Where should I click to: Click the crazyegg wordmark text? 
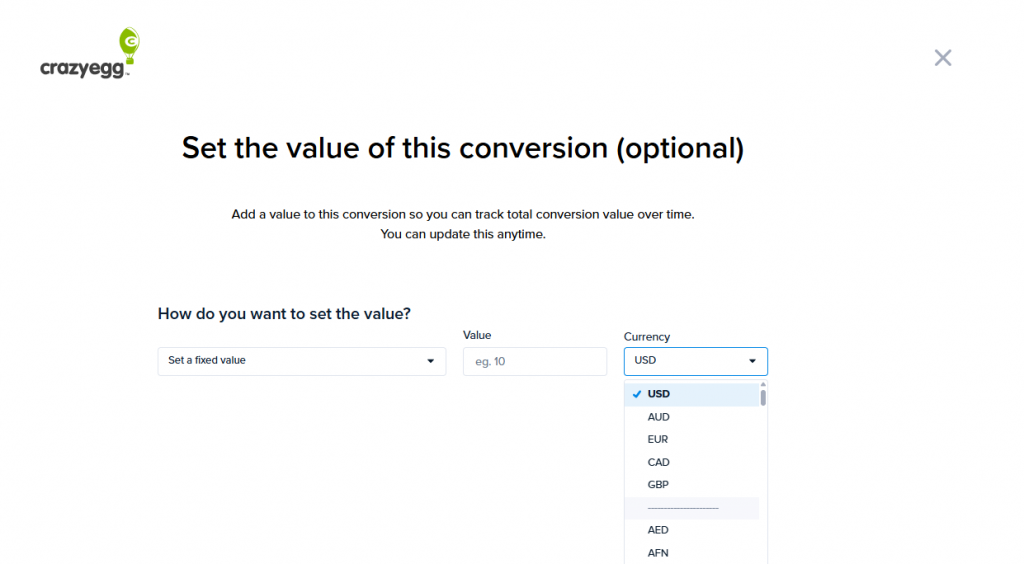pos(84,69)
